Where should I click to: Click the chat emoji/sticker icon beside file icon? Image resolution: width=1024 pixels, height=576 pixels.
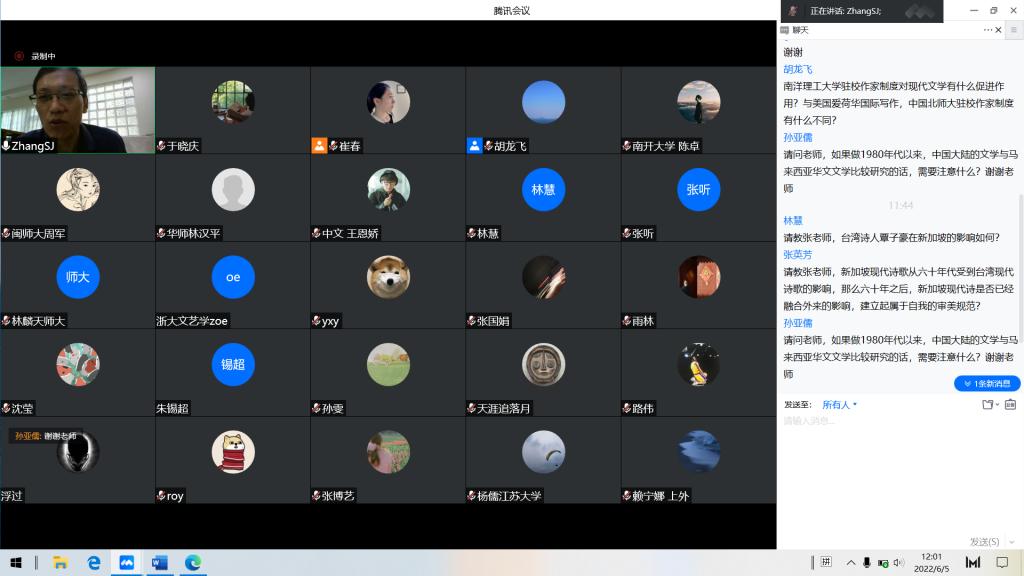(x=1010, y=405)
